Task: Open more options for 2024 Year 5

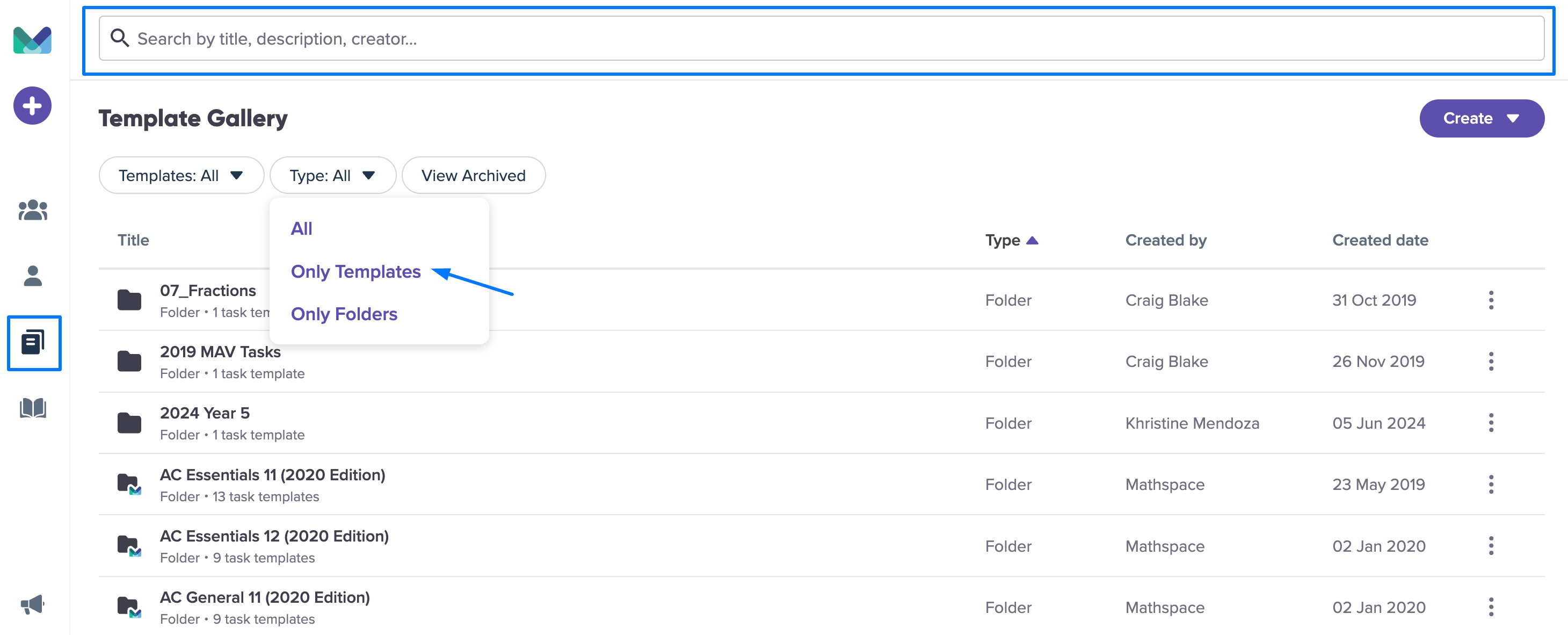Action: pyautogui.click(x=1491, y=423)
